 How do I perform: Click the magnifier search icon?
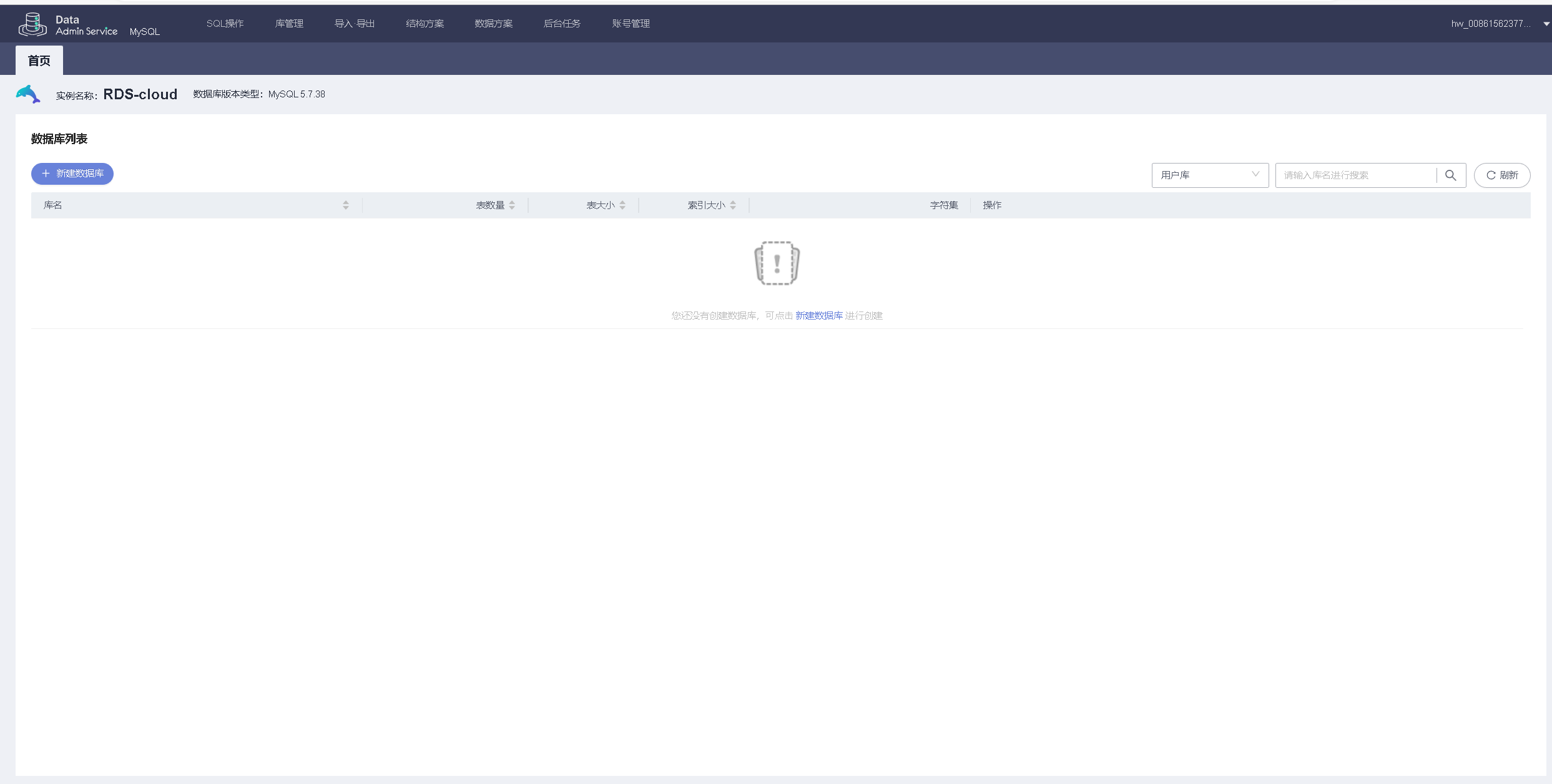point(1450,175)
